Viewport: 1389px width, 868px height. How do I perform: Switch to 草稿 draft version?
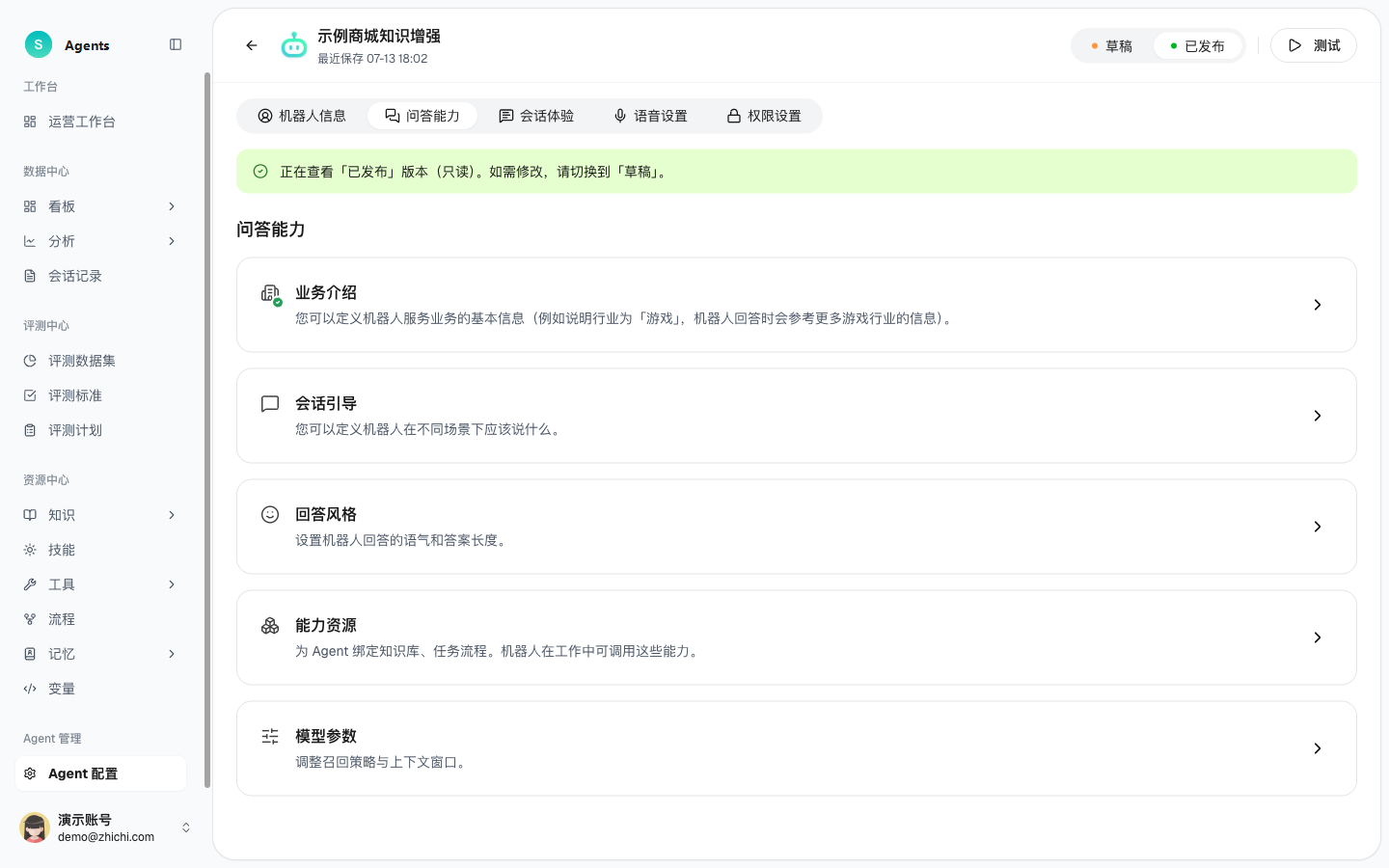coord(1112,46)
